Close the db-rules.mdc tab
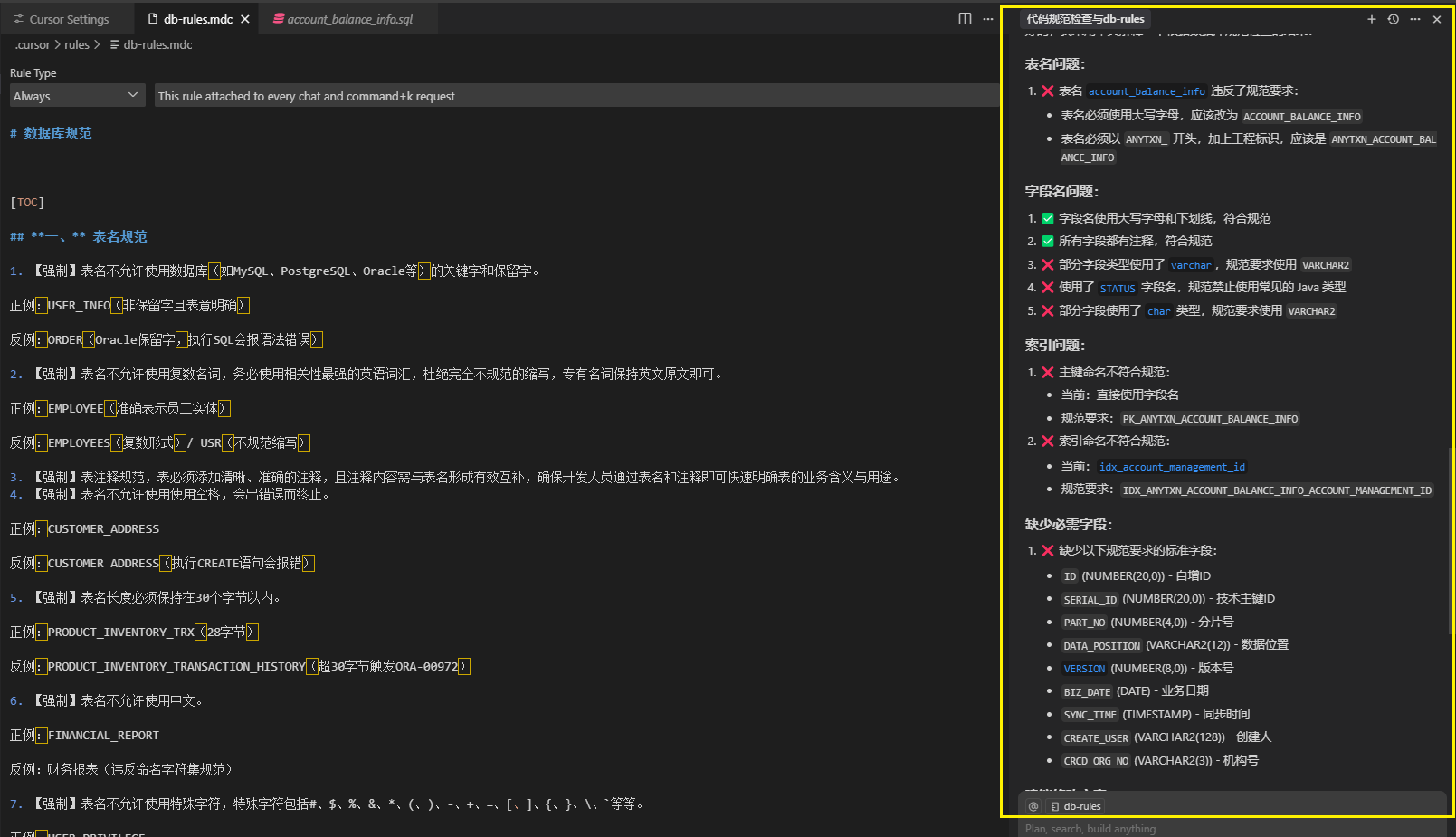The height and width of the screenshot is (837, 1456). click(245, 19)
